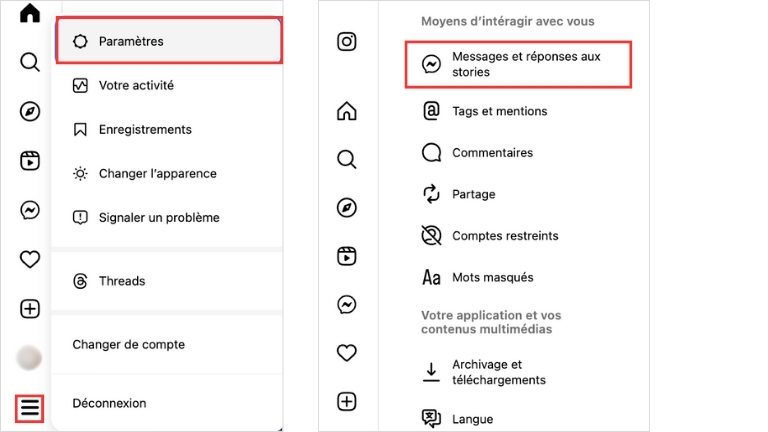The height and width of the screenshot is (432, 768).
Task: Click the blurred profile avatar in the sidebar
Action: pos(30,357)
